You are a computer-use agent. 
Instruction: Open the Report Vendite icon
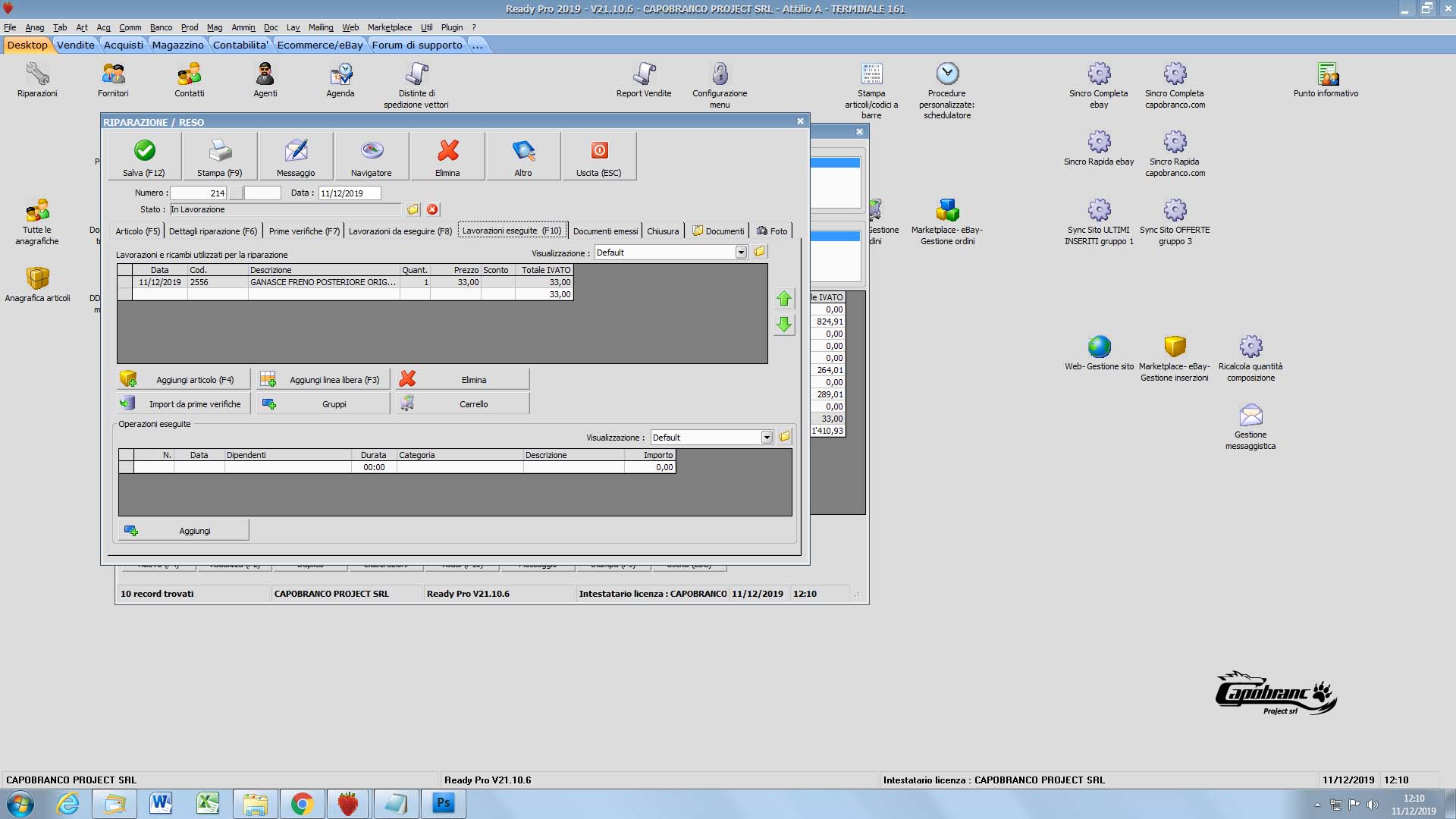(x=644, y=80)
